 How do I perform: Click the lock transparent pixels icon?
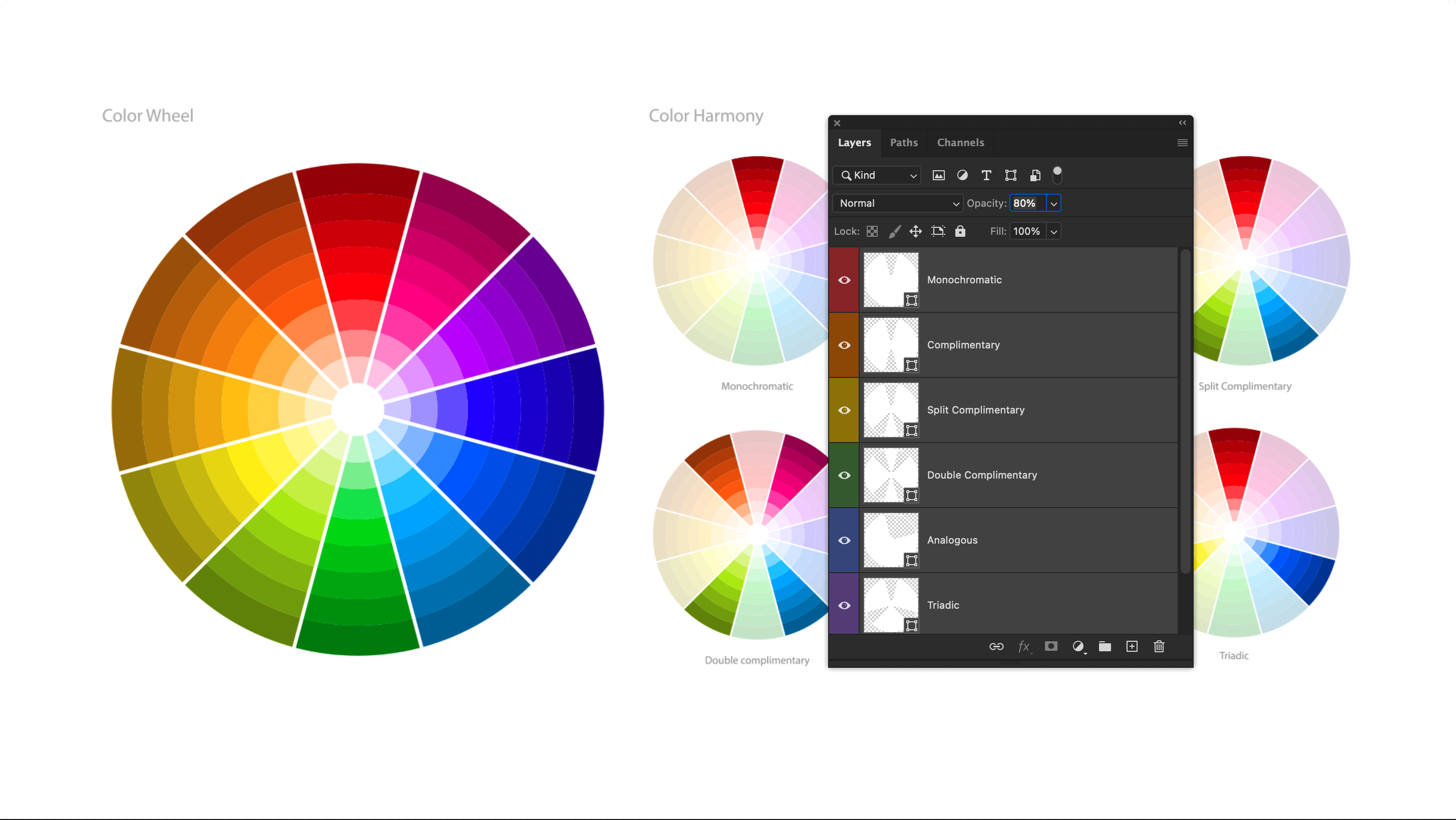pyautogui.click(x=872, y=231)
